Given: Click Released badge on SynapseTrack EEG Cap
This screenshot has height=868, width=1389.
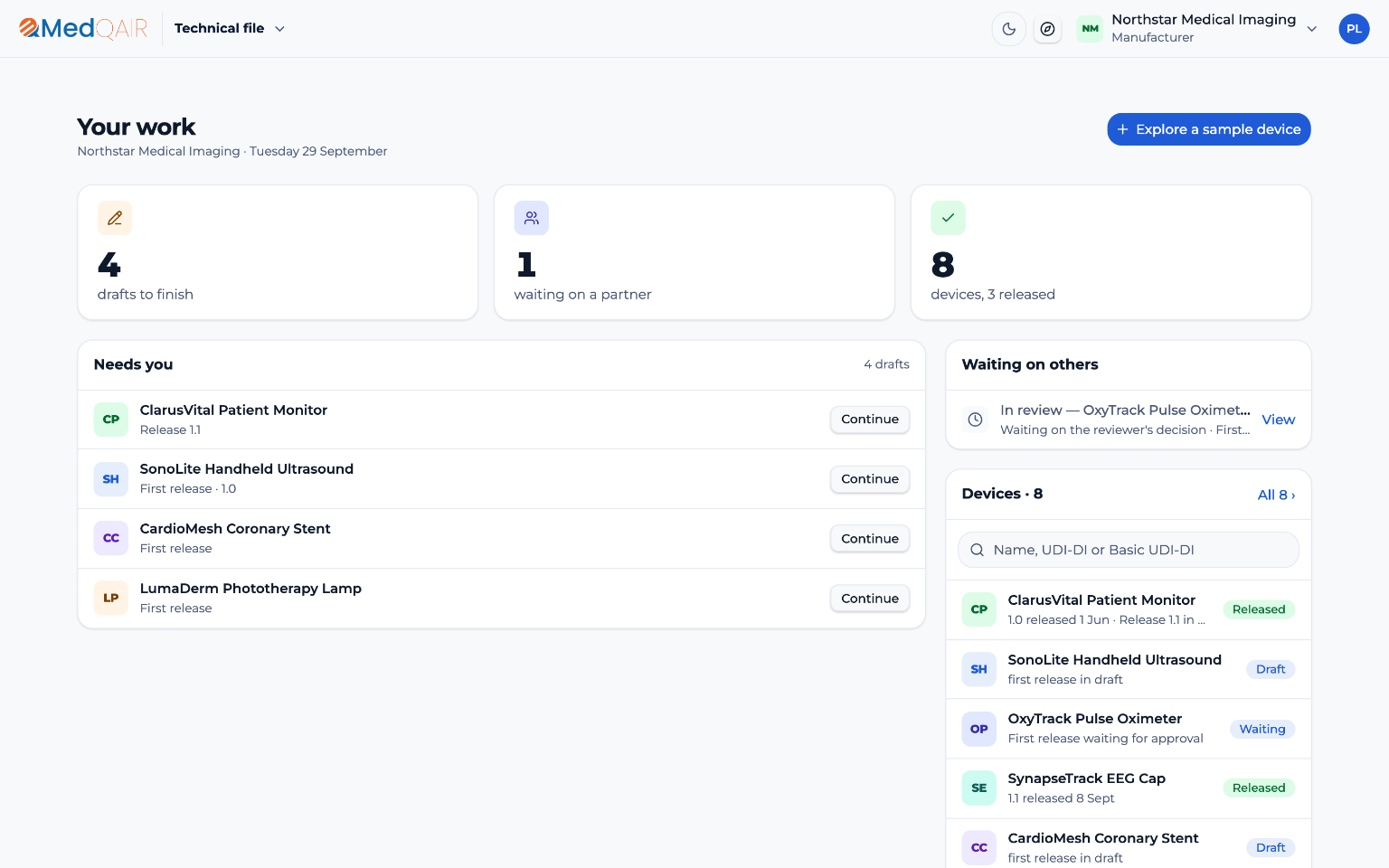Looking at the screenshot, I should (x=1259, y=788).
